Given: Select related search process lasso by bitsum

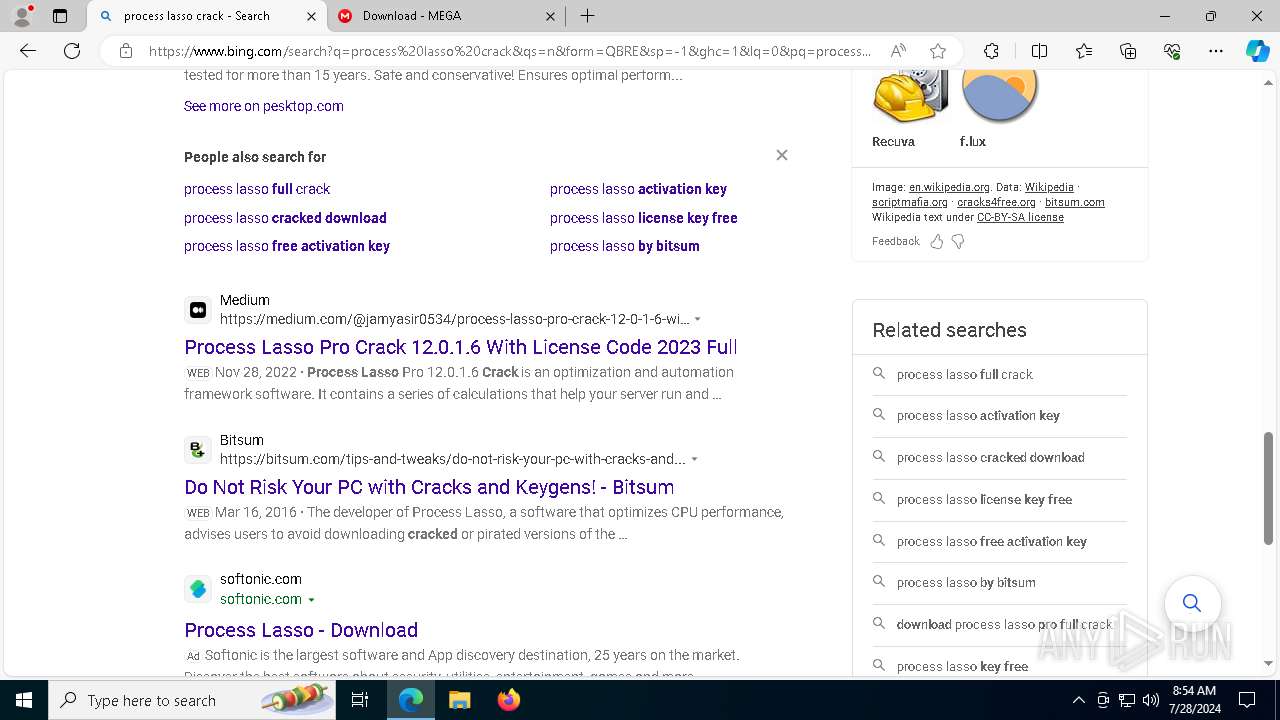Looking at the screenshot, I should [x=1000, y=583].
